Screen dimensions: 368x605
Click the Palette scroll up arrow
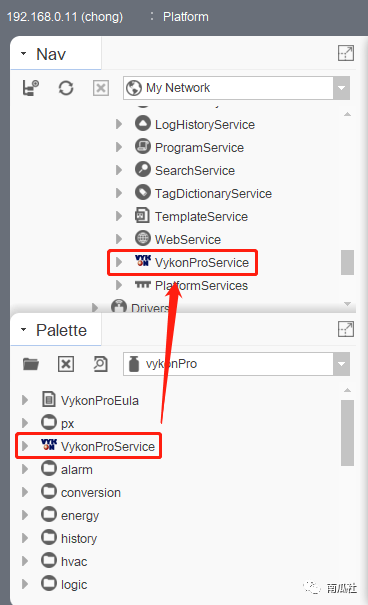pos(347,390)
